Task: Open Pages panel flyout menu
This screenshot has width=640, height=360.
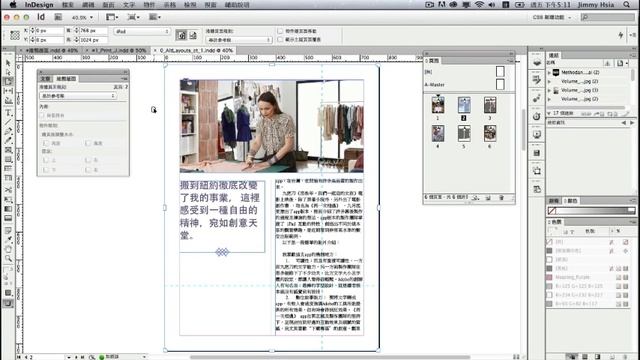Action: click(510, 61)
